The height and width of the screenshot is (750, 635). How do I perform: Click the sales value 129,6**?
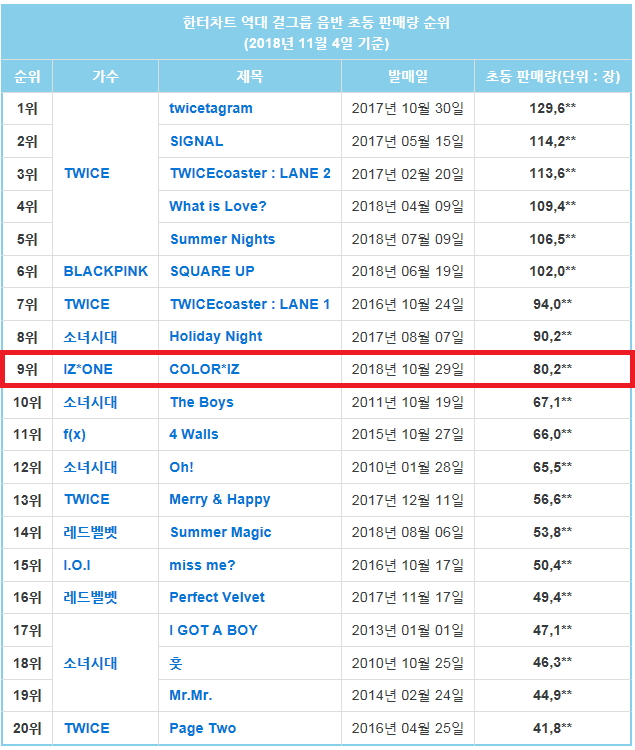pyautogui.click(x=553, y=109)
